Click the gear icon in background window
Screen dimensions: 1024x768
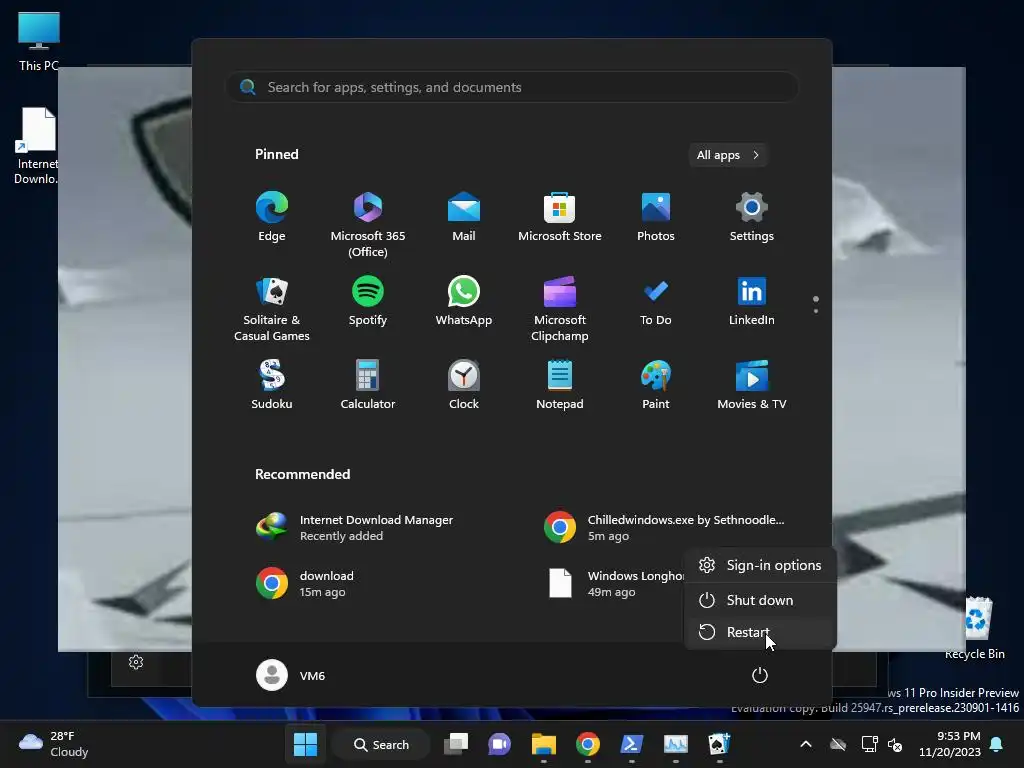136,662
